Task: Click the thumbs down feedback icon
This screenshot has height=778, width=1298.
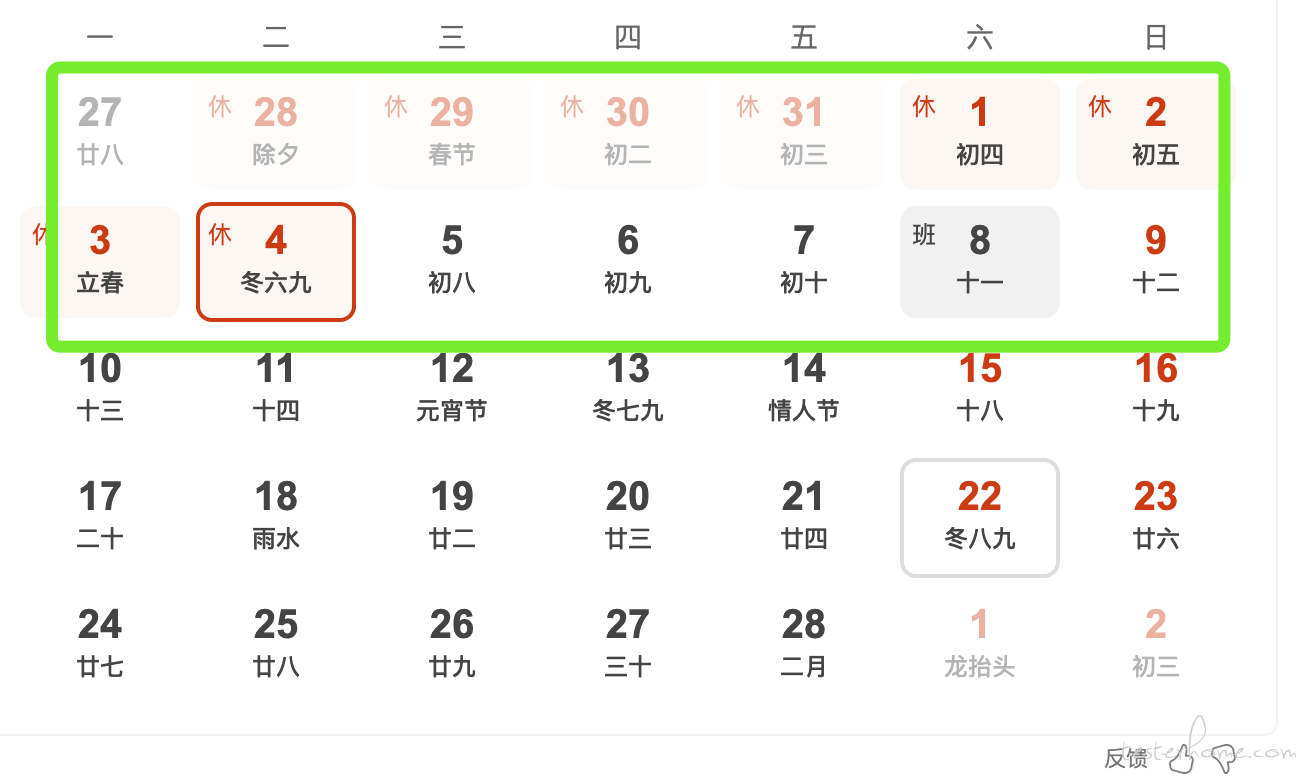Action: [x=1224, y=759]
